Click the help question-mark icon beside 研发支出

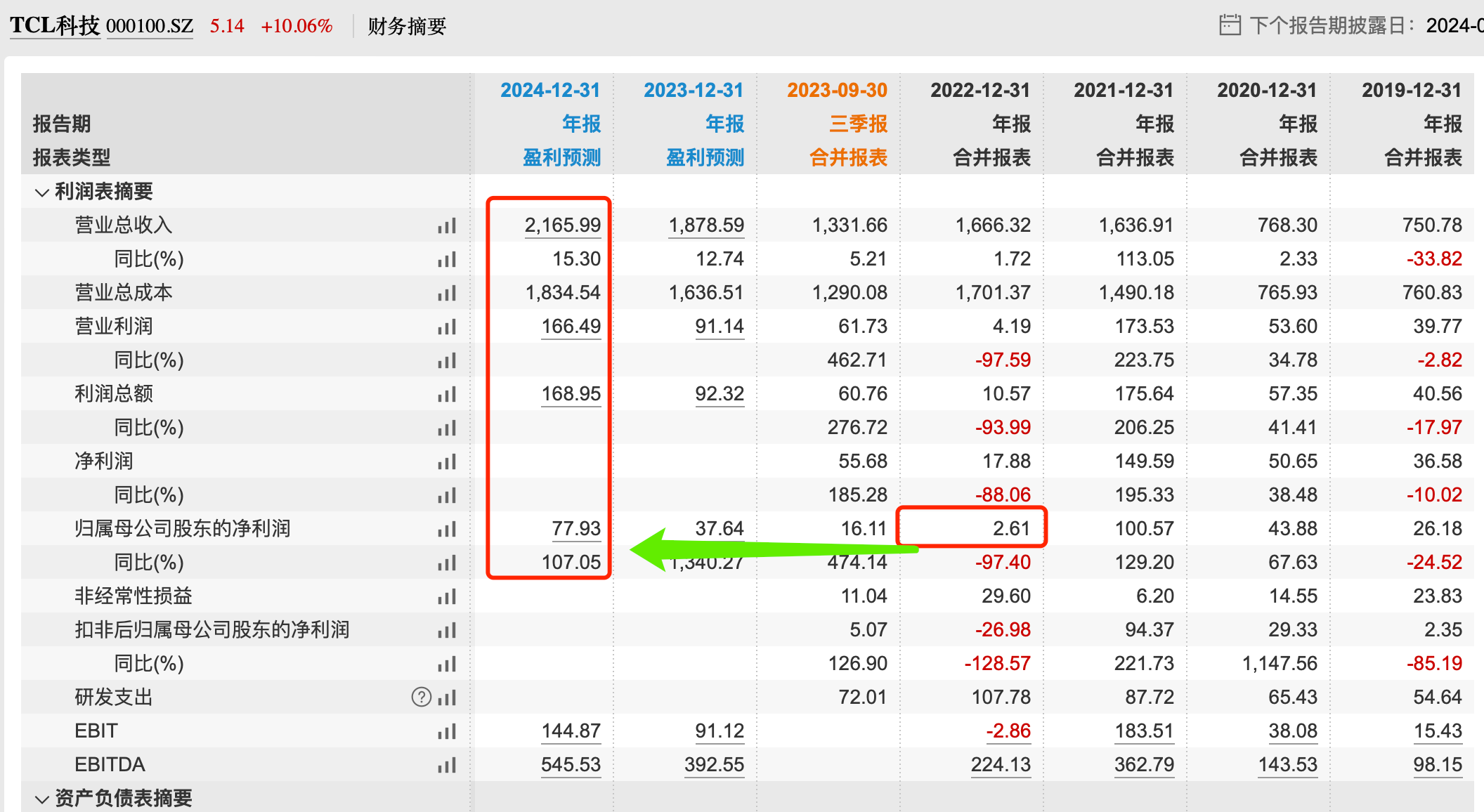click(x=422, y=697)
